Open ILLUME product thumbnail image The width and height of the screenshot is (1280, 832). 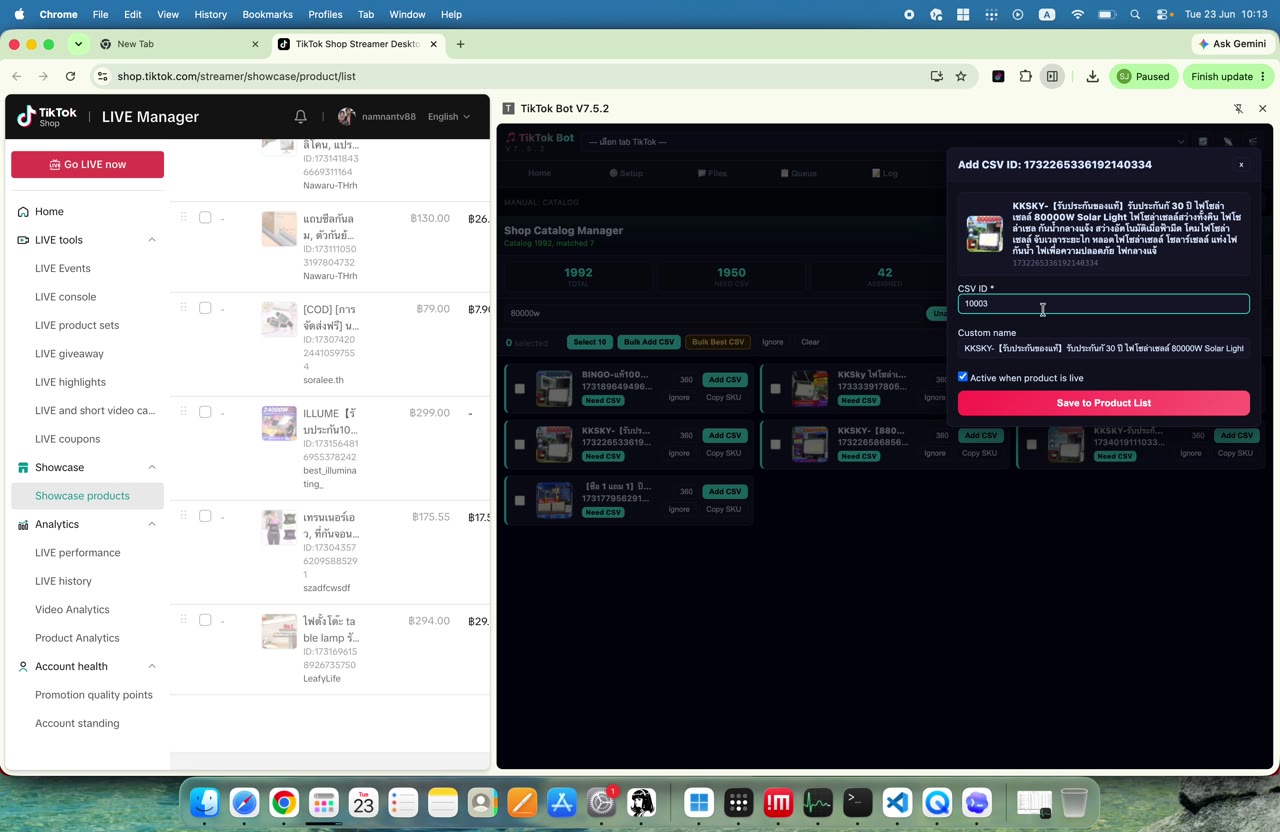click(279, 423)
